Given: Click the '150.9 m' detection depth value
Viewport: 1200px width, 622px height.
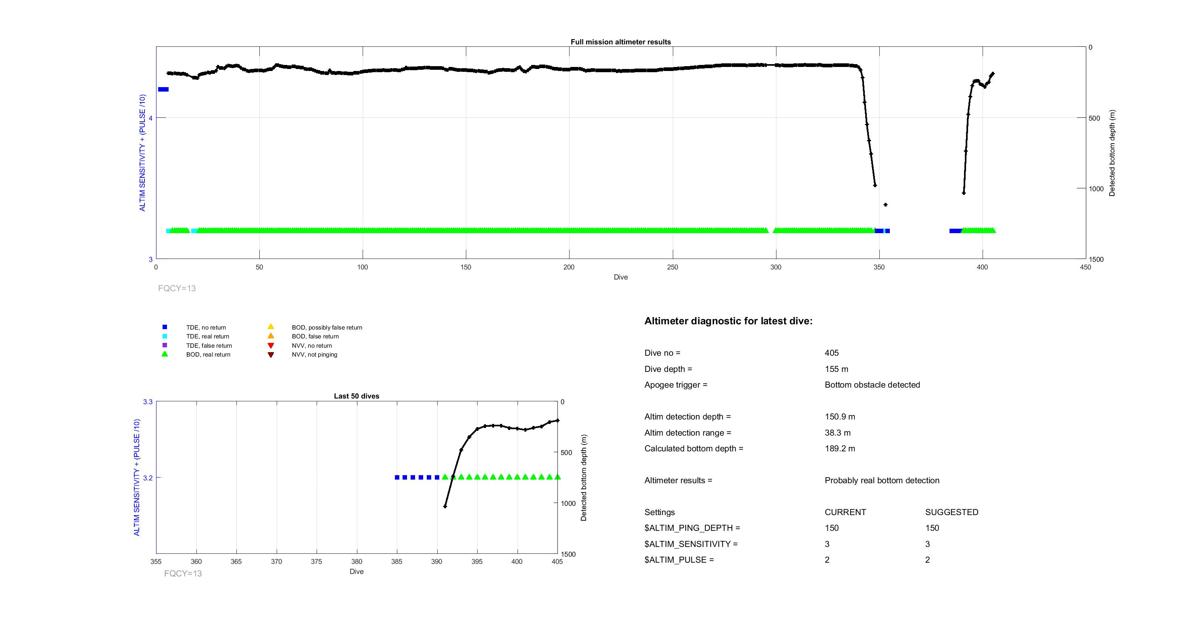Looking at the screenshot, I should click(840, 417).
